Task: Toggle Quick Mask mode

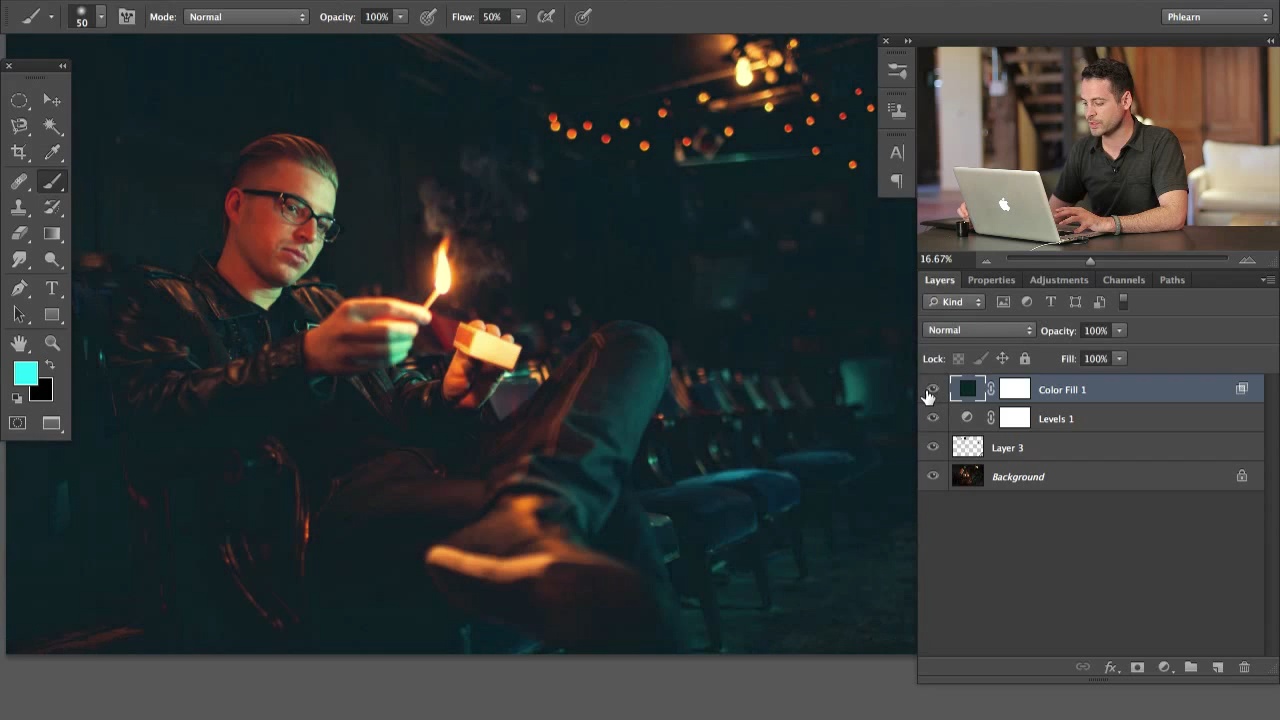Action: [x=18, y=424]
